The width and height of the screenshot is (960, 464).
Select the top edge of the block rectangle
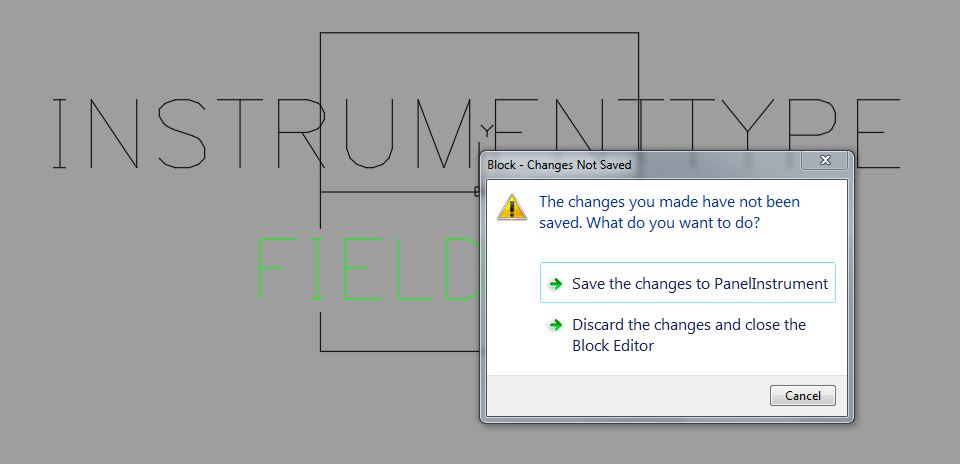tap(479, 32)
